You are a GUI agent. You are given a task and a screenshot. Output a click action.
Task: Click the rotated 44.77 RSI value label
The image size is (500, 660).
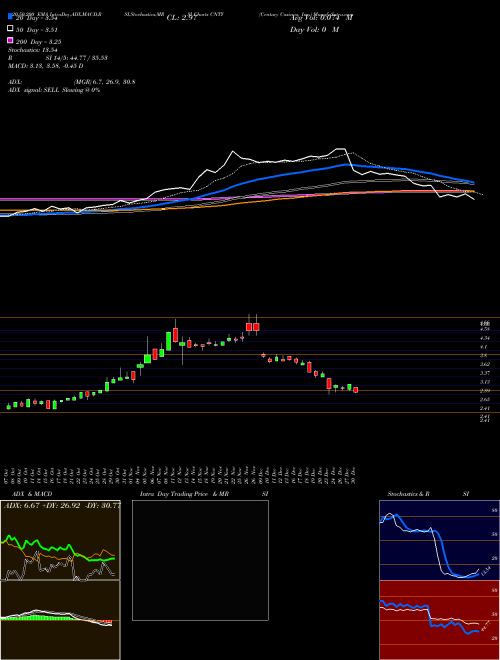point(486,626)
